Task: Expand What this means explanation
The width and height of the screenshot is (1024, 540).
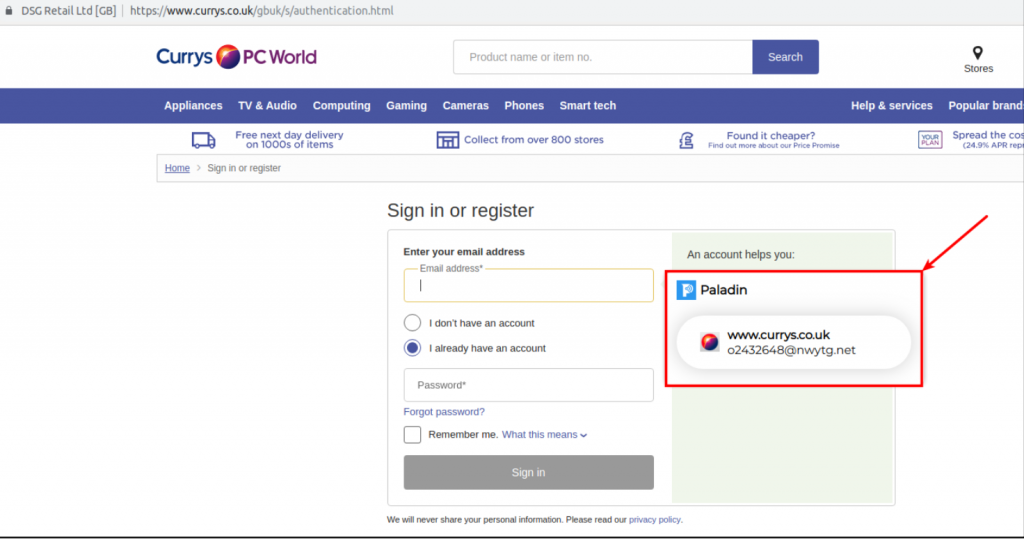Action: (x=544, y=434)
